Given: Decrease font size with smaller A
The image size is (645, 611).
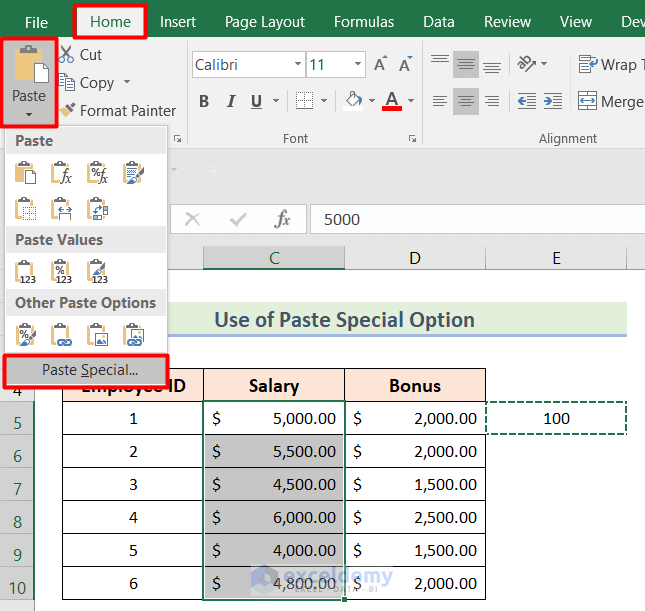Looking at the screenshot, I should pos(406,64).
